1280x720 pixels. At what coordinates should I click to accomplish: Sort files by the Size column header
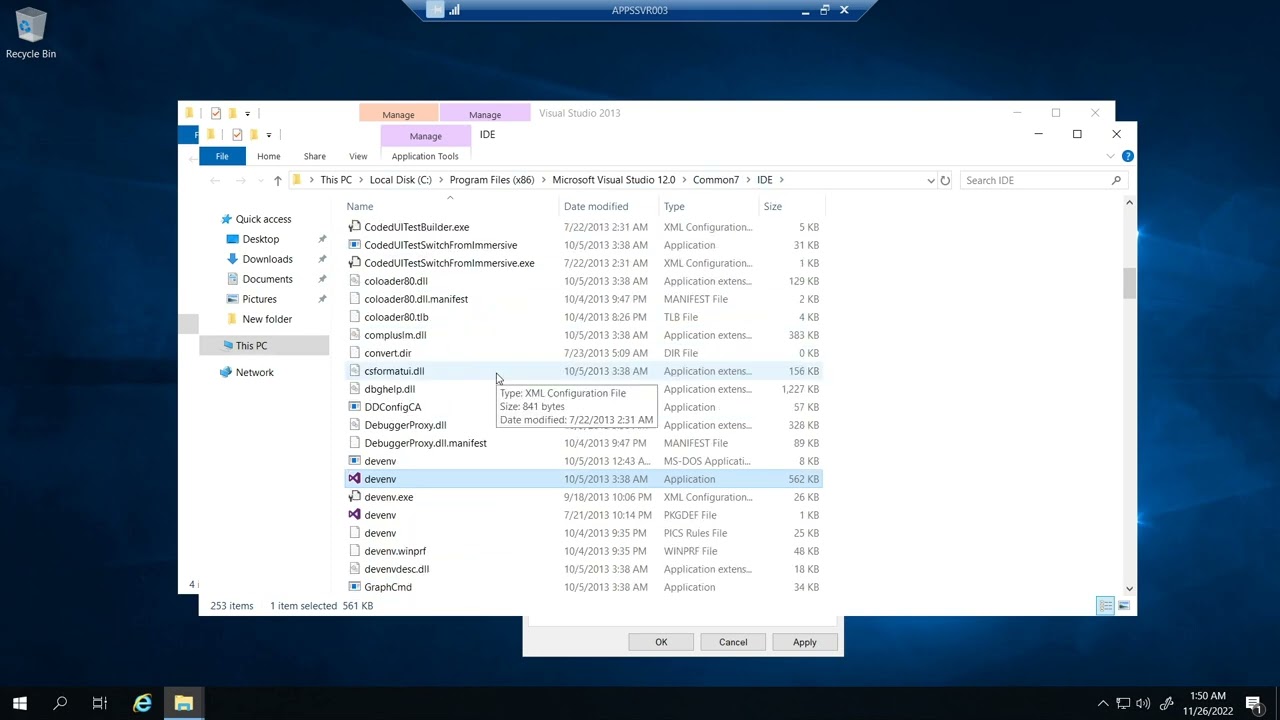pyautogui.click(x=791, y=206)
